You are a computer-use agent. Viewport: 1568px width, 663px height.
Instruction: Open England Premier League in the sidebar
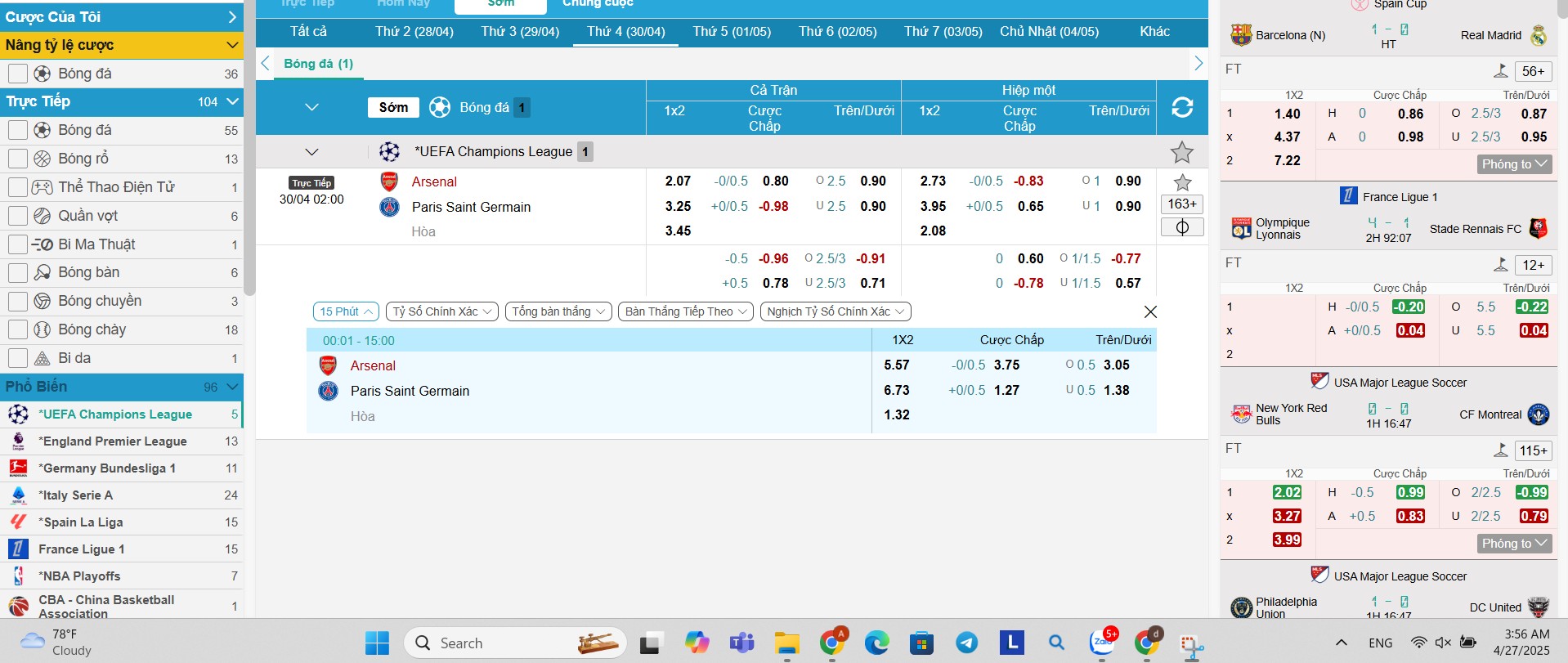pyautogui.click(x=113, y=441)
